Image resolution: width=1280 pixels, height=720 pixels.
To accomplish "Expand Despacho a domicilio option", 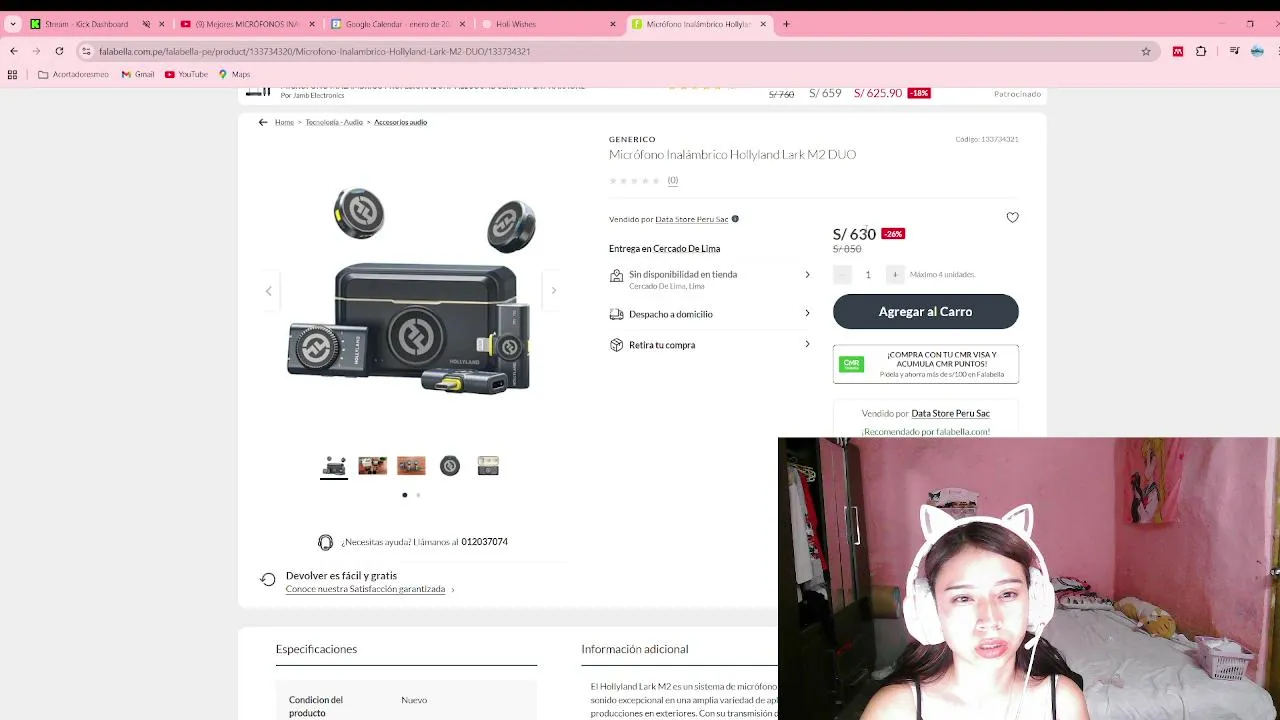I will tap(710, 314).
